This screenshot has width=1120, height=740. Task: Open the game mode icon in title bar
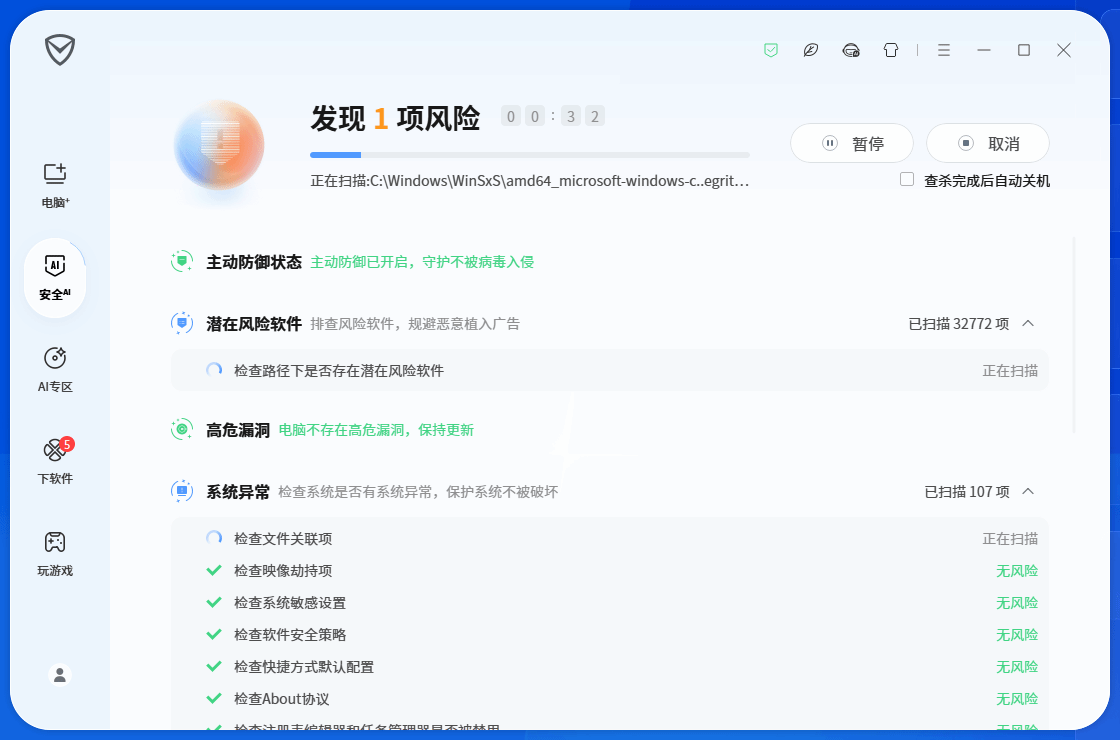[851, 50]
